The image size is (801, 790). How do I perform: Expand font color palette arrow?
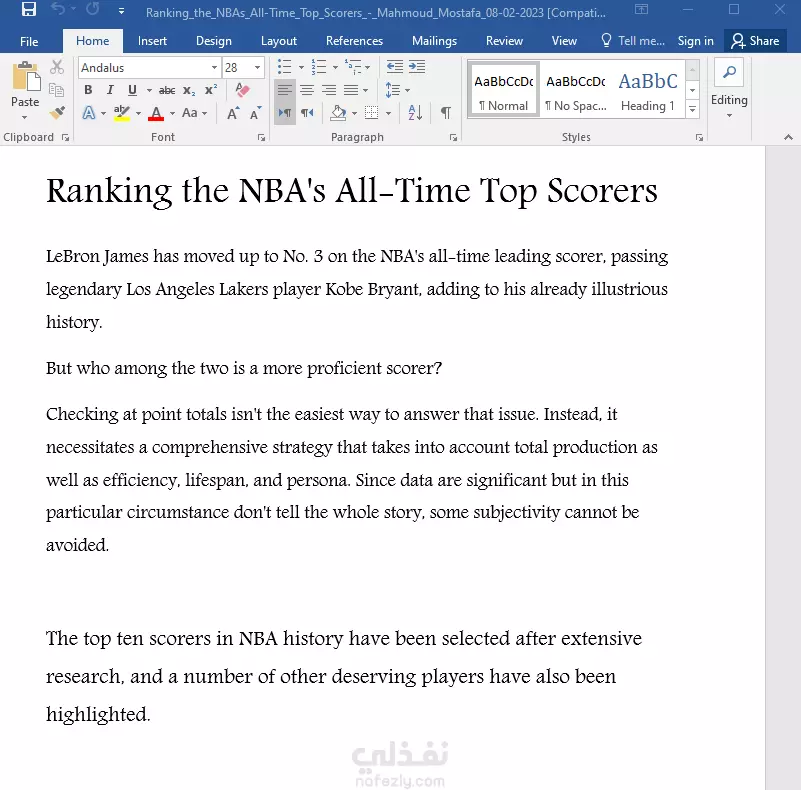(x=172, y=113)
